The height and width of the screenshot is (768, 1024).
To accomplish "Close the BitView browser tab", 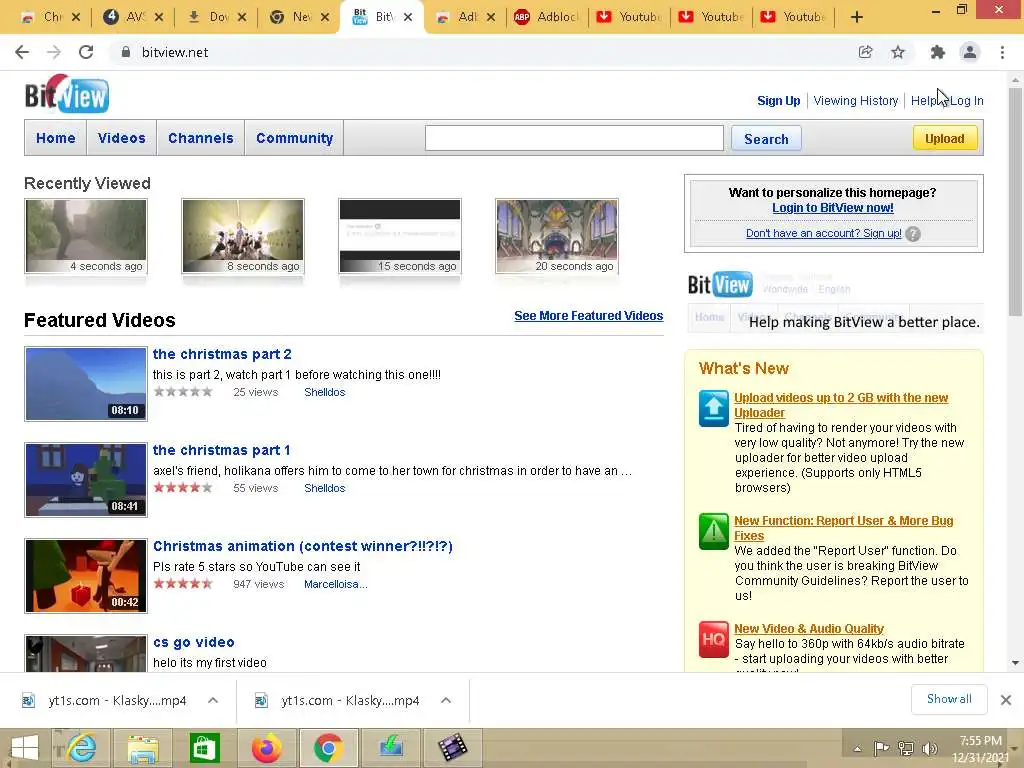I will click(408, 17).
